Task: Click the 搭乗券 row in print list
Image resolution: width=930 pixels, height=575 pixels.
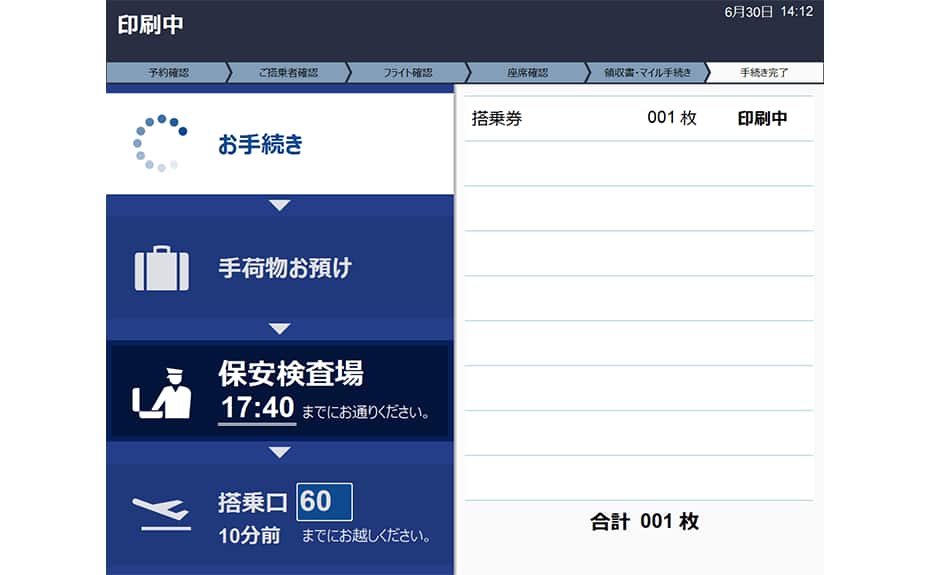Action: 638,118
